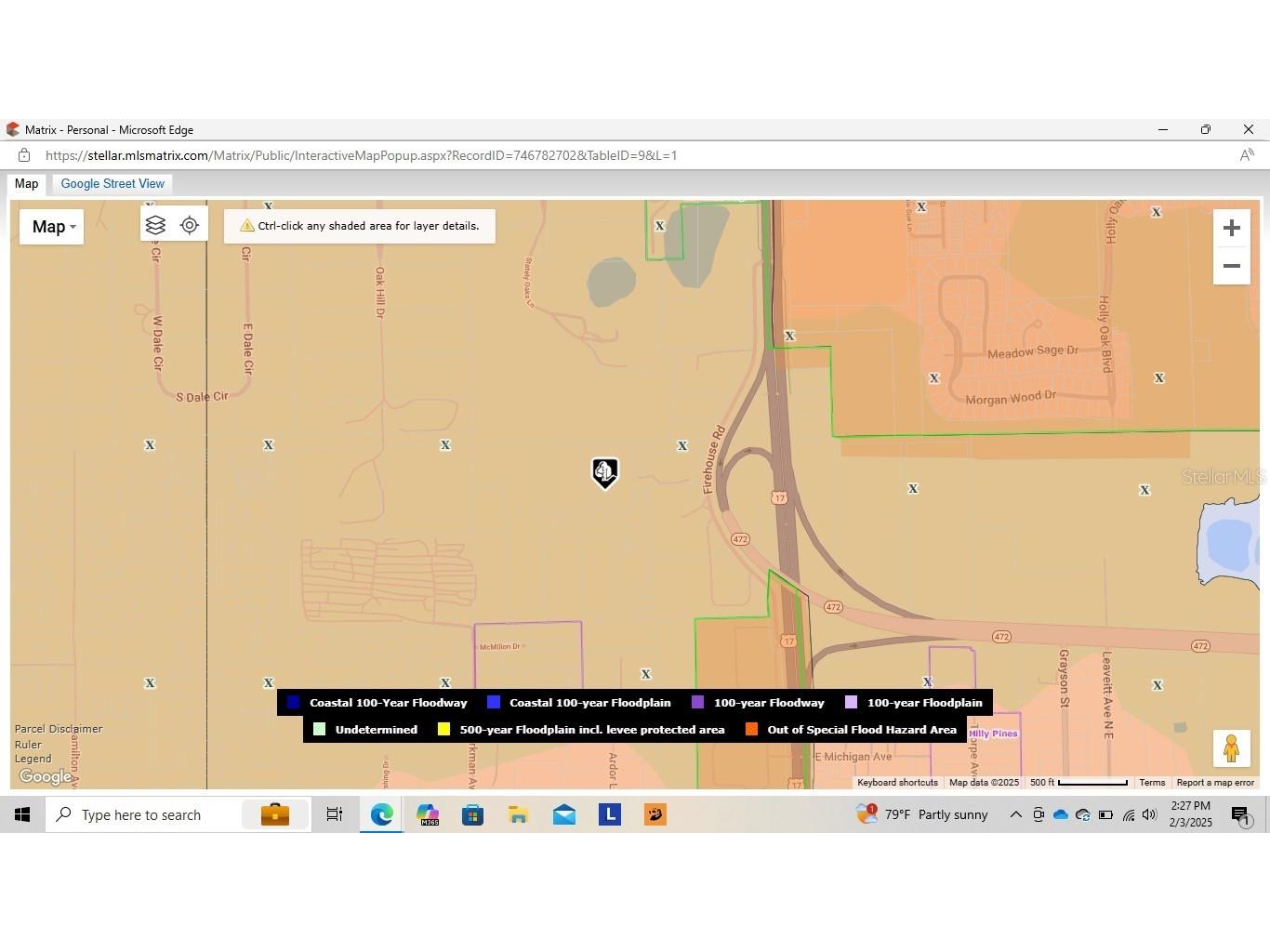This screenshot has height=952, width=1270.
Task: Open the Map type dropdown
Action: pos(52,227)
